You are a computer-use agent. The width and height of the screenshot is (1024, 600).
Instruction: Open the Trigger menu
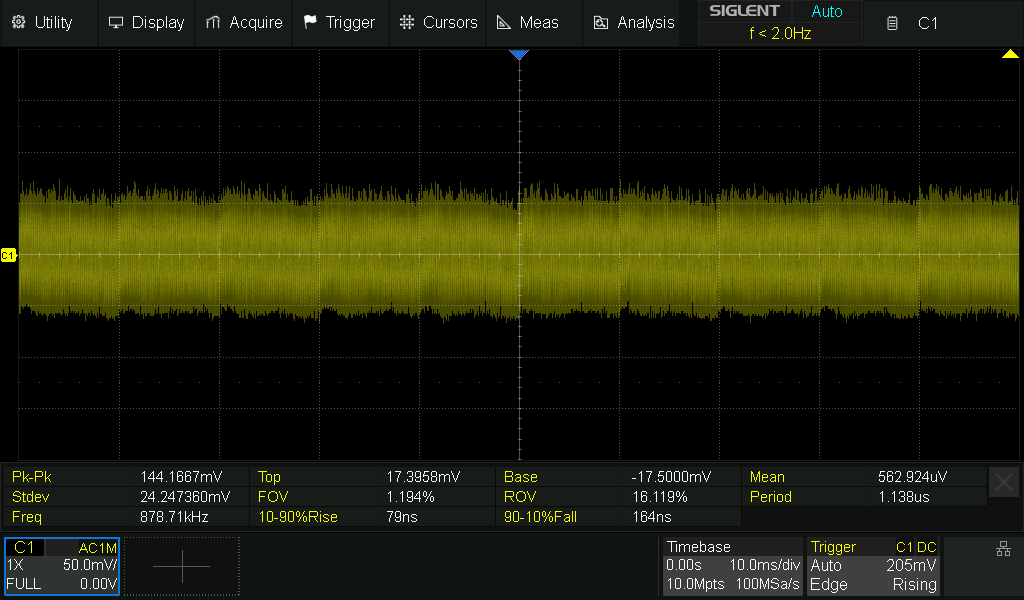coord(340,22)
